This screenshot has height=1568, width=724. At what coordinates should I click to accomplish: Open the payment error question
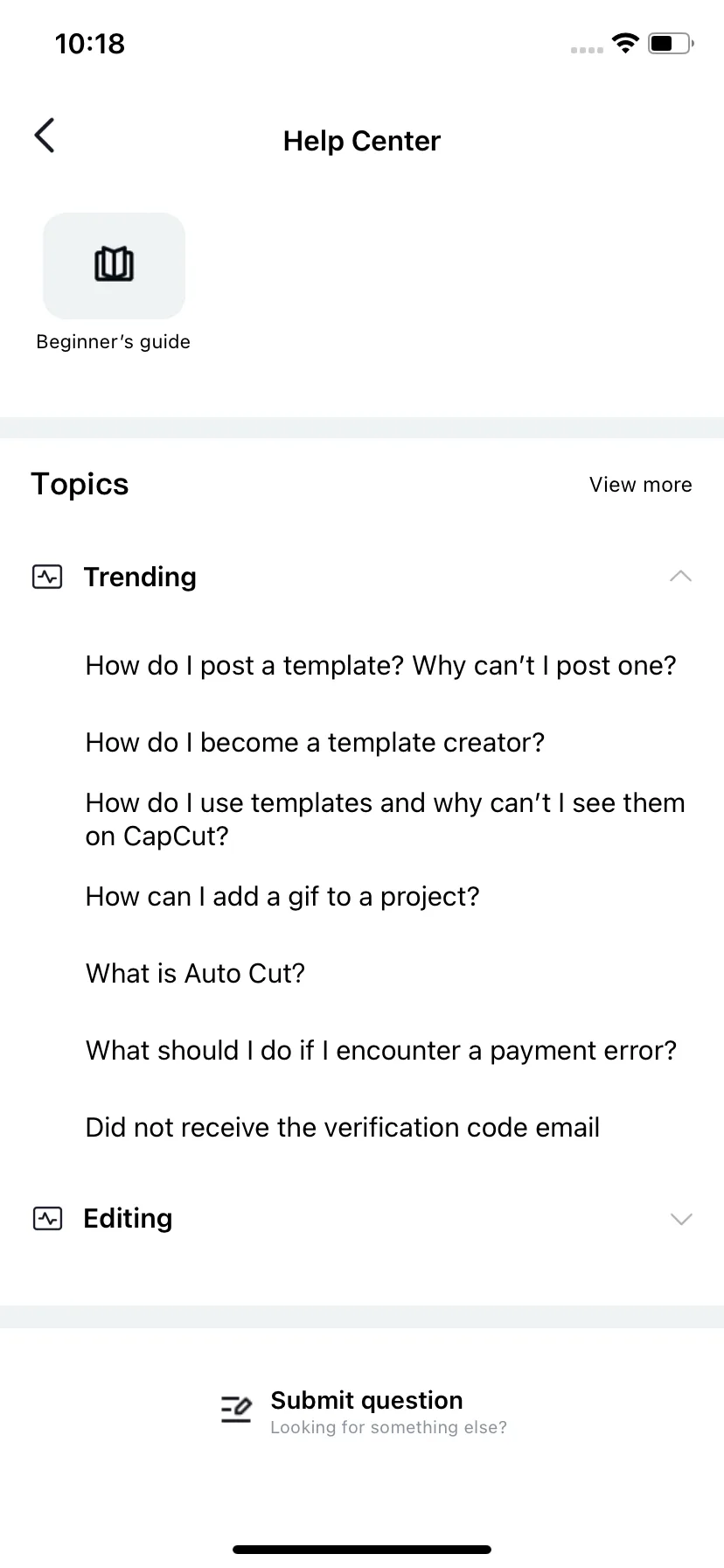click(x=380, y=1051)
